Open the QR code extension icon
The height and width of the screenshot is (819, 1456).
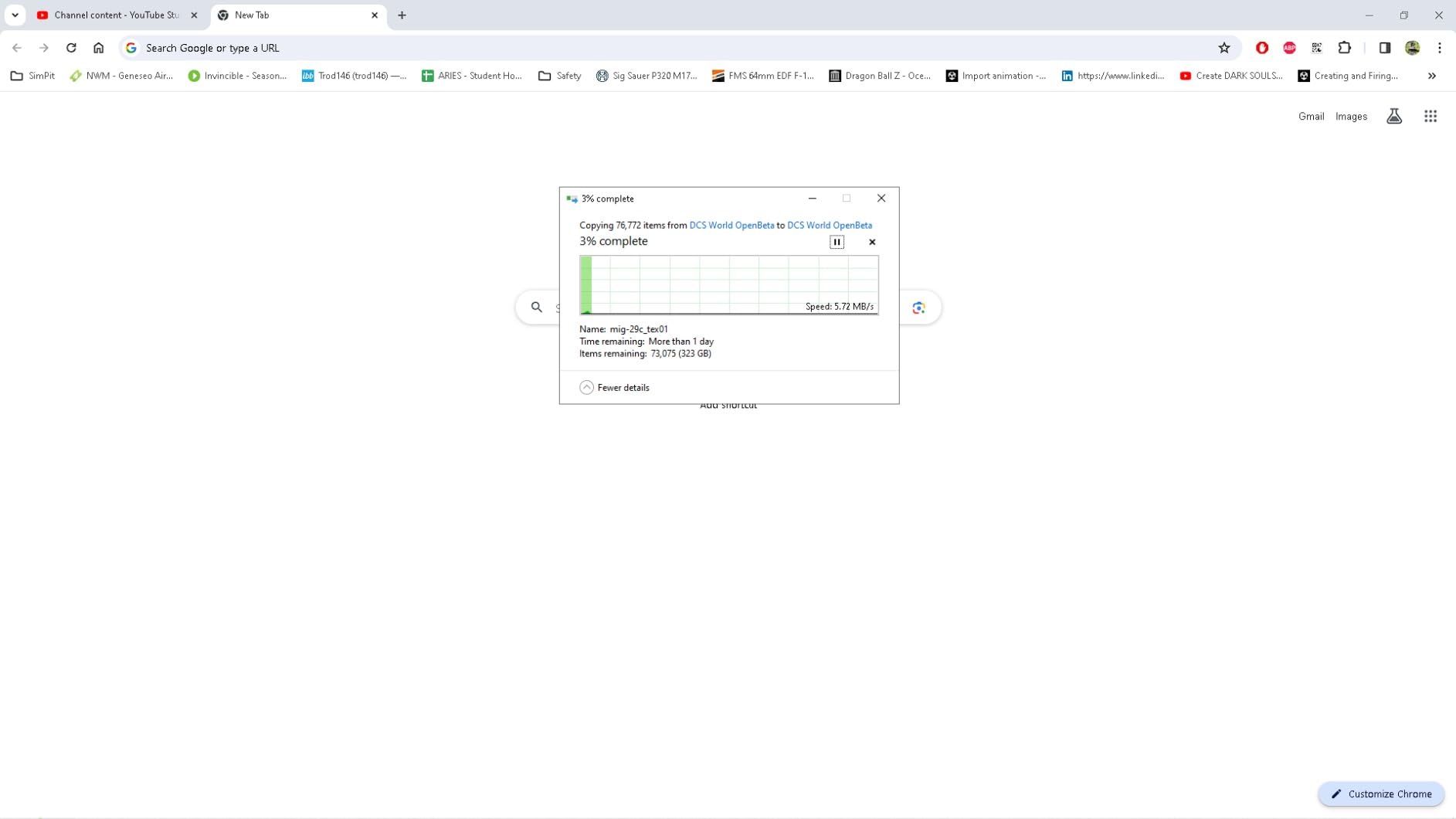[x=1317, y=48]
